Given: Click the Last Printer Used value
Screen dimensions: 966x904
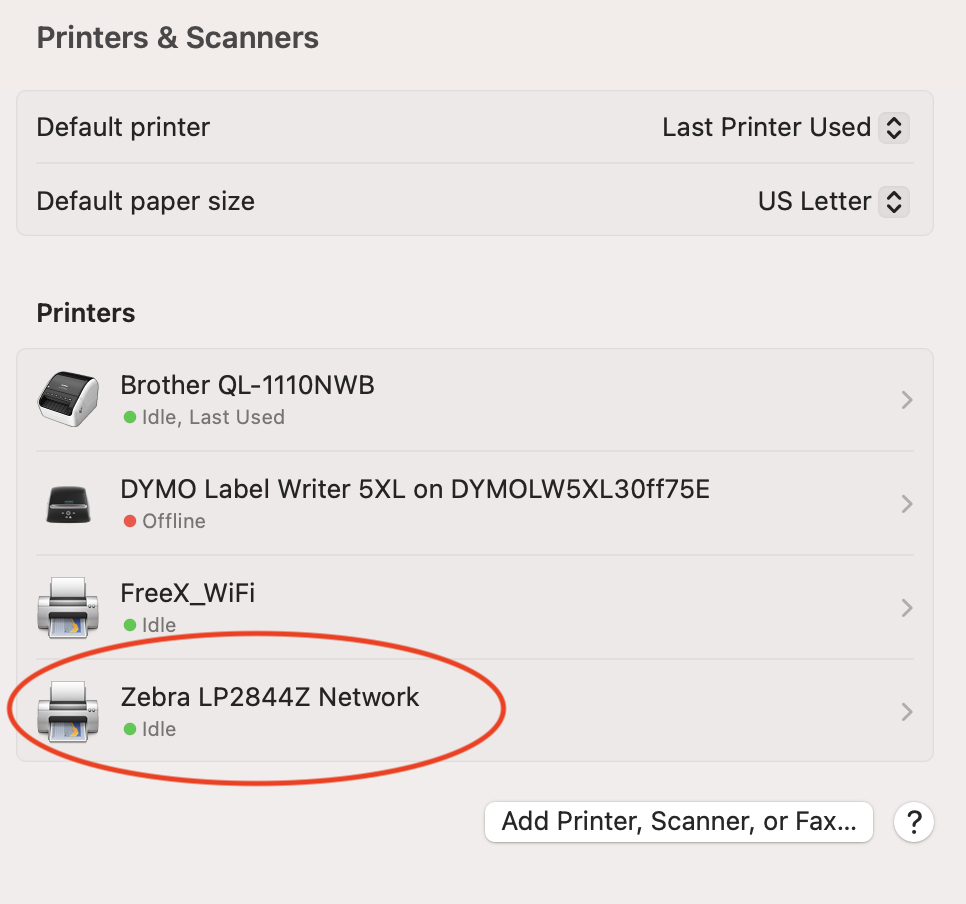Looking at the screenshot, I should coord(766,128).
